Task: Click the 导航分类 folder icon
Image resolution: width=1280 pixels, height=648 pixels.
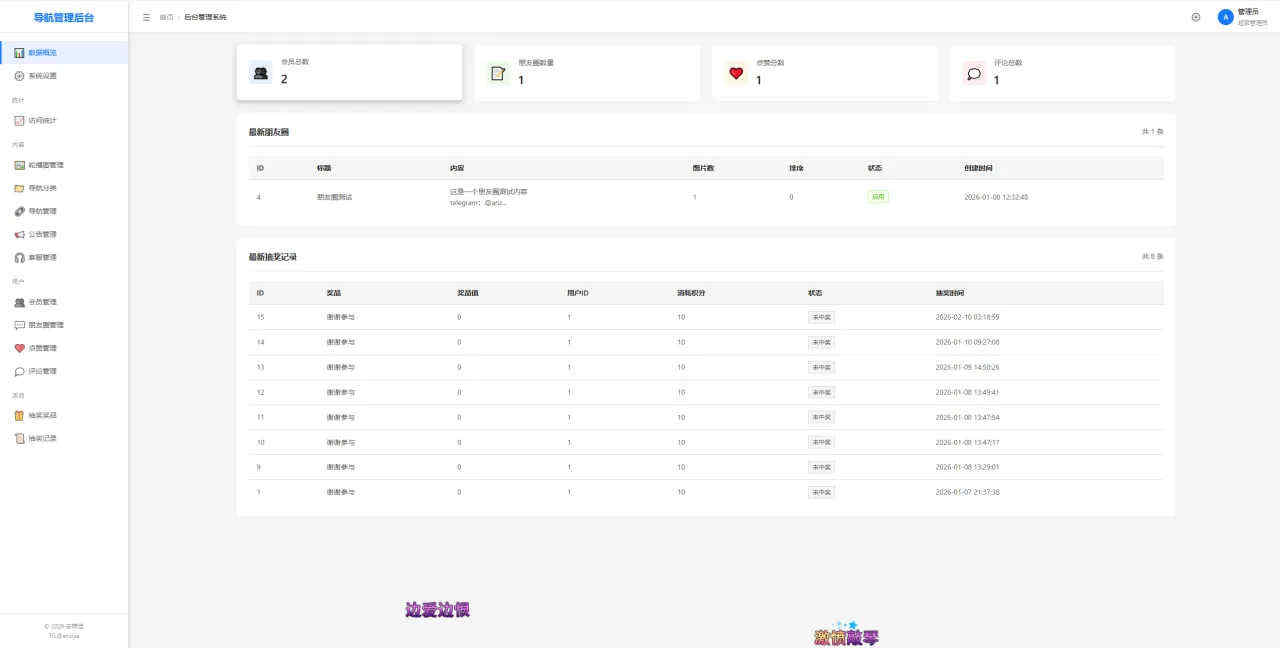Action: pyautogui.click(x=19, y=188)
